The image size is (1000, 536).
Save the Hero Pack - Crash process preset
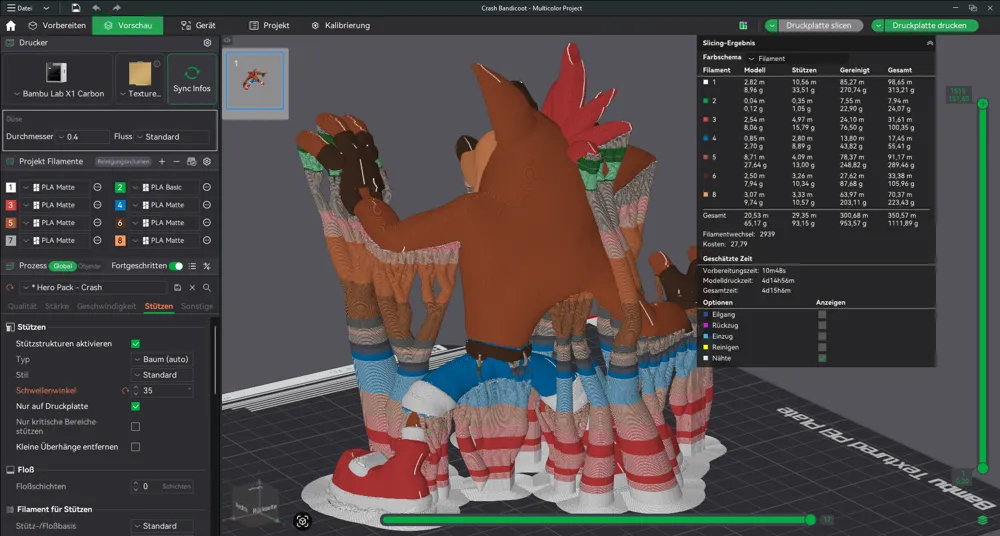coord(177,287)
